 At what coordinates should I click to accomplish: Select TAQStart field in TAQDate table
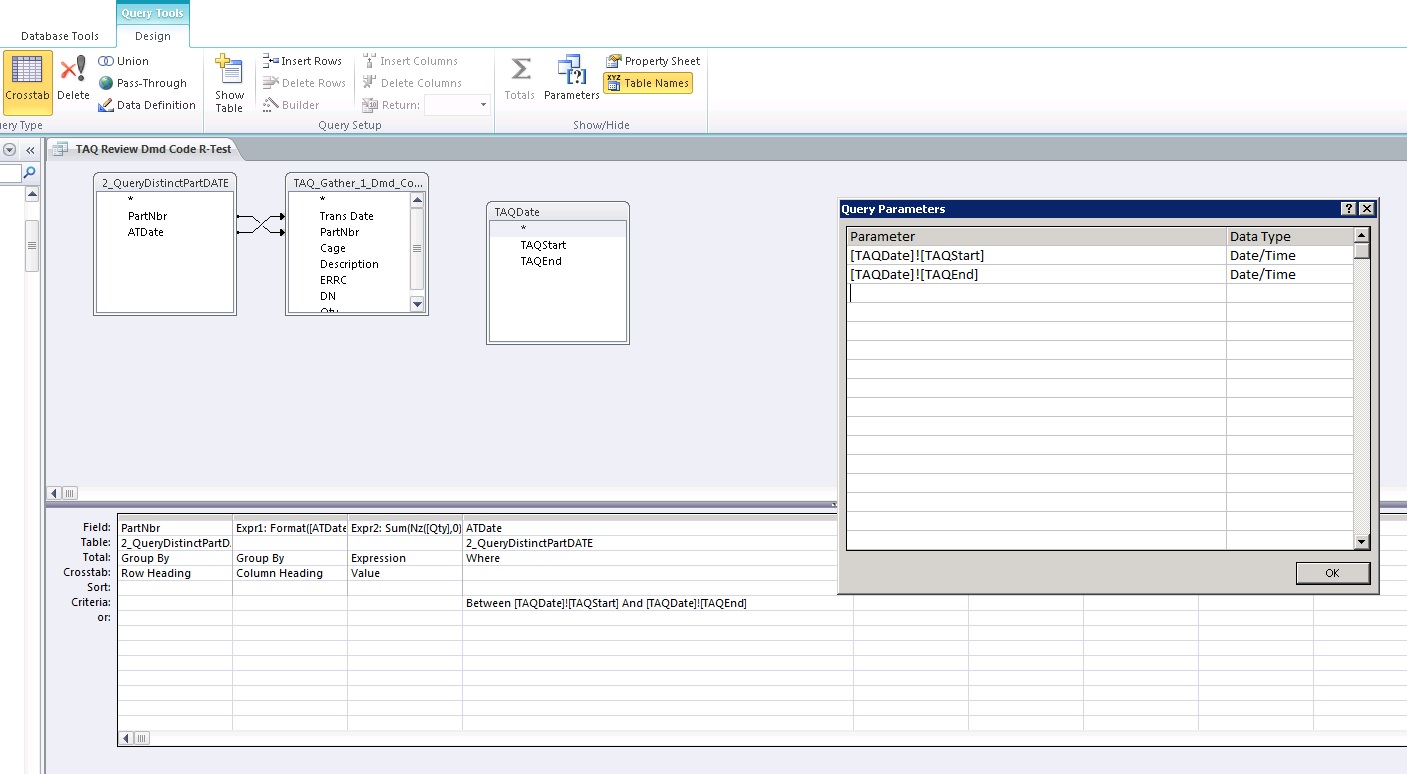[x=543, y=245]
